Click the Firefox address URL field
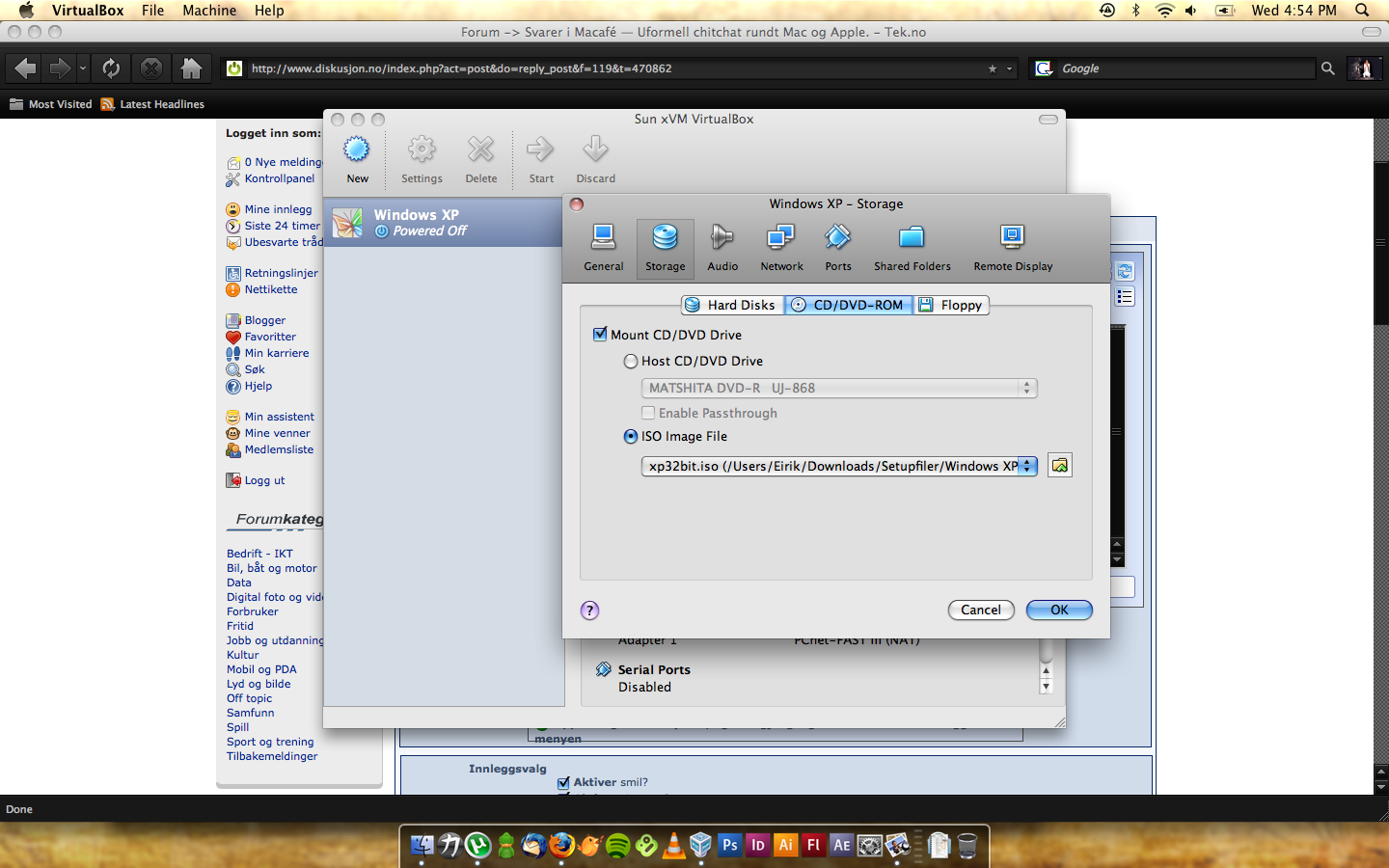The height and width of the screenshot is (868, 1389). (x=615, y=68)
